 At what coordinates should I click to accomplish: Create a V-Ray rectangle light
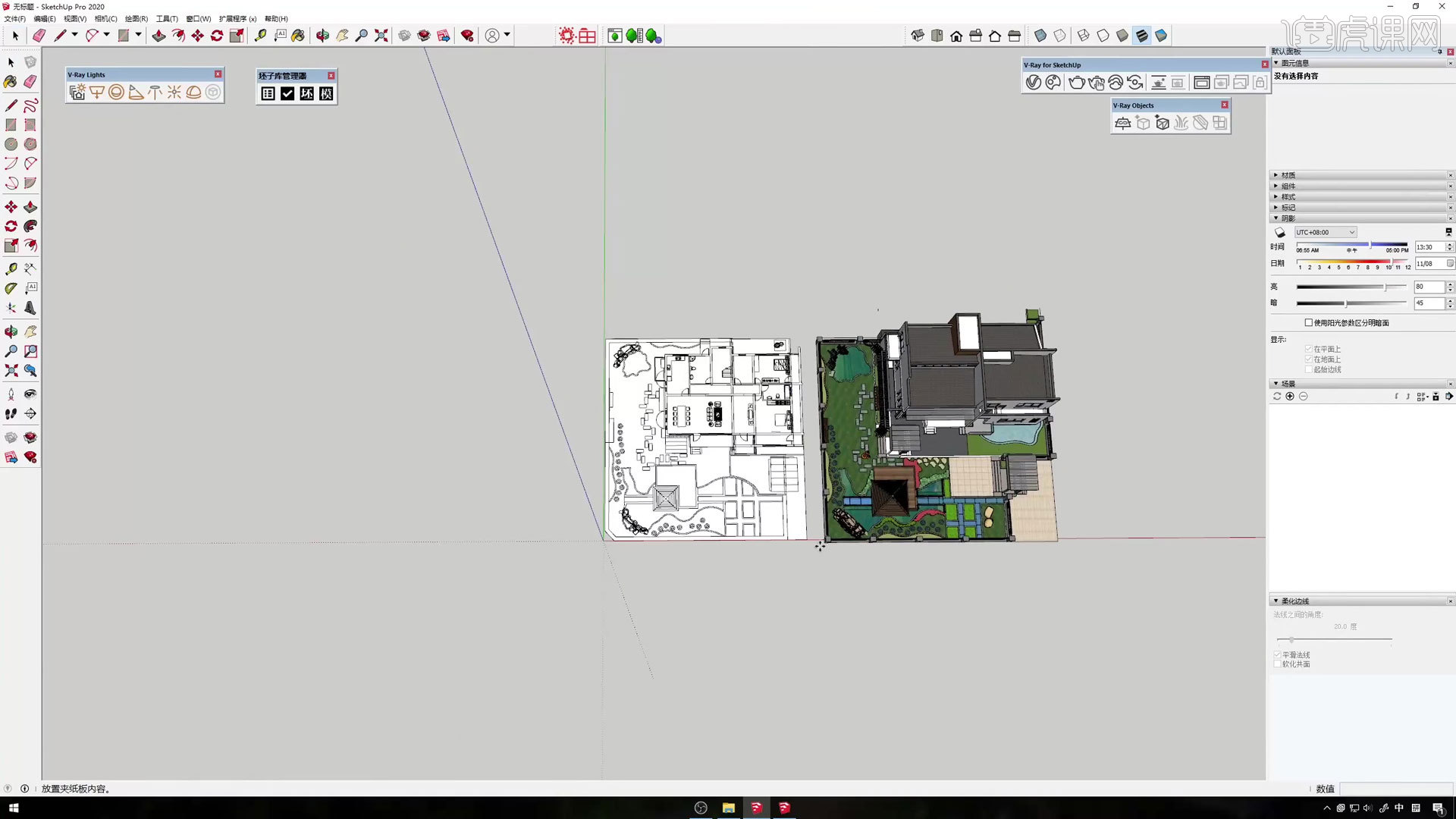[97, 93]
